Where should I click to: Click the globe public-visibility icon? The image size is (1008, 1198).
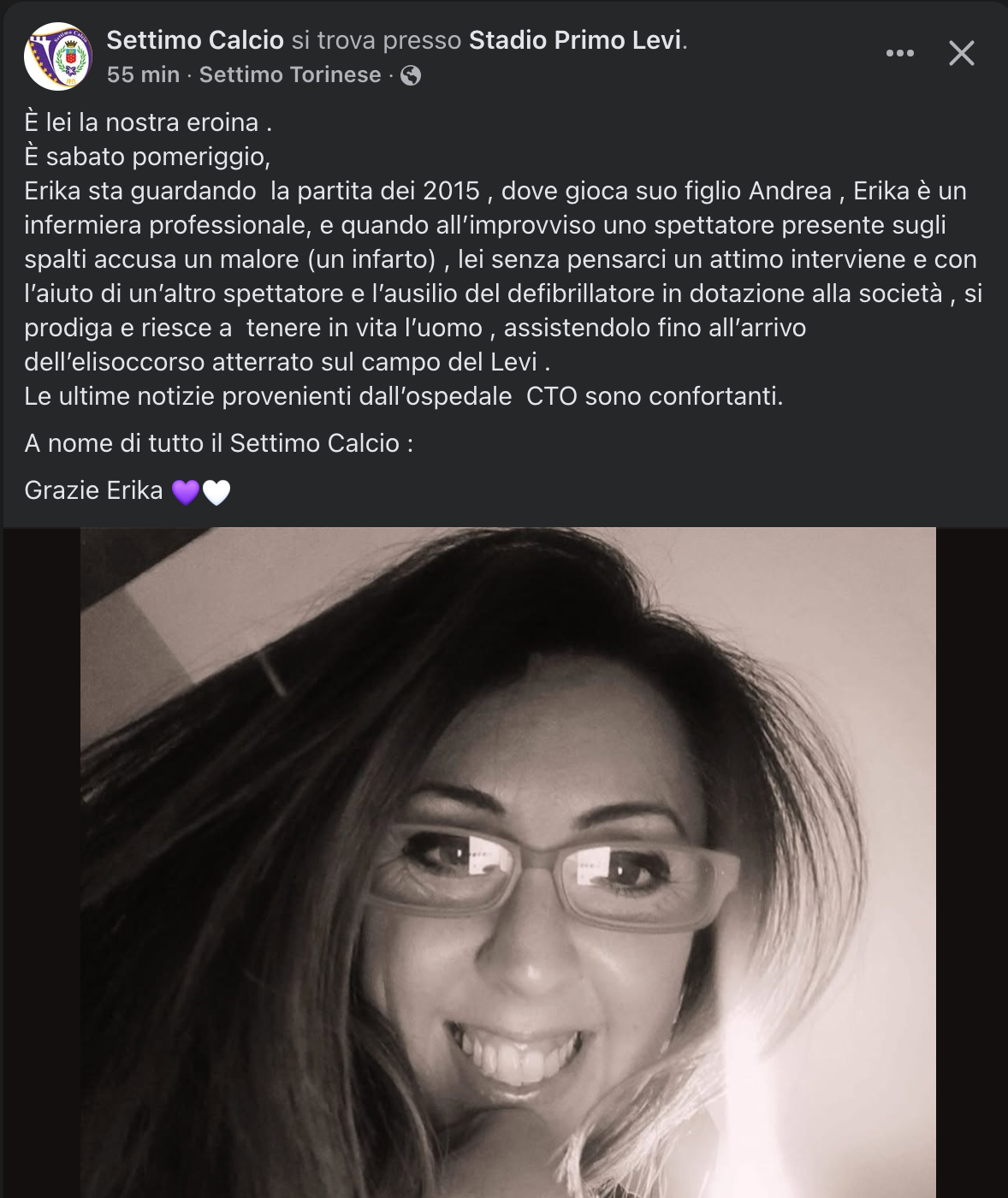coord(411,75)
